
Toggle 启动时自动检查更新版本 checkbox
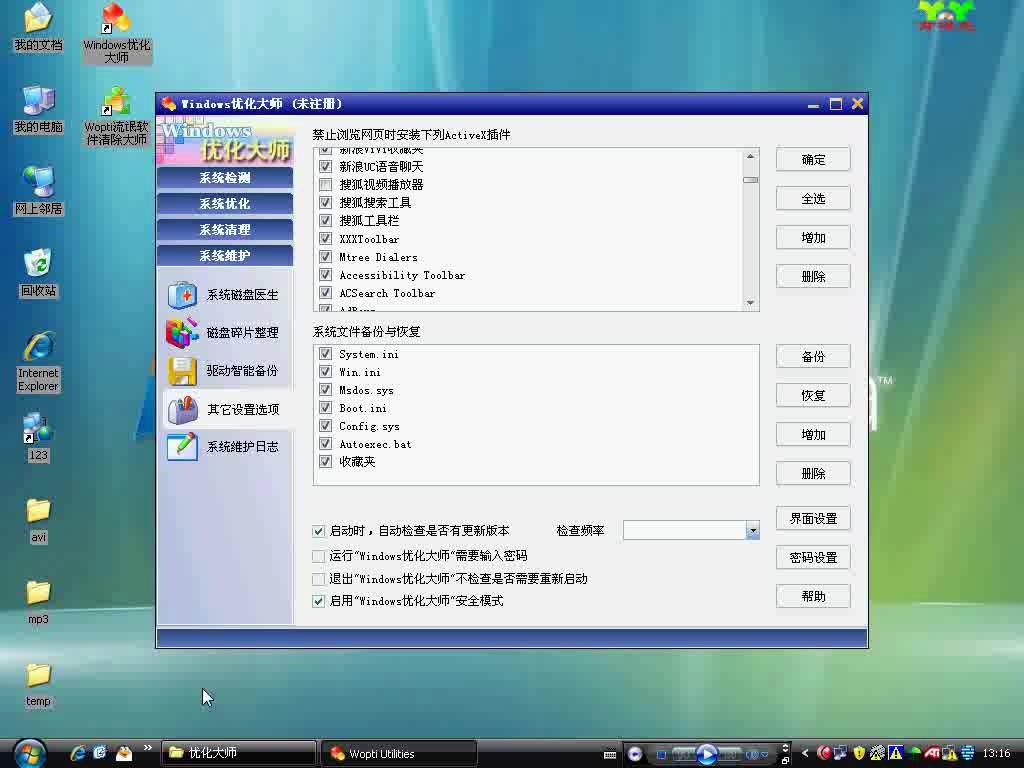[x=318, y=531]
